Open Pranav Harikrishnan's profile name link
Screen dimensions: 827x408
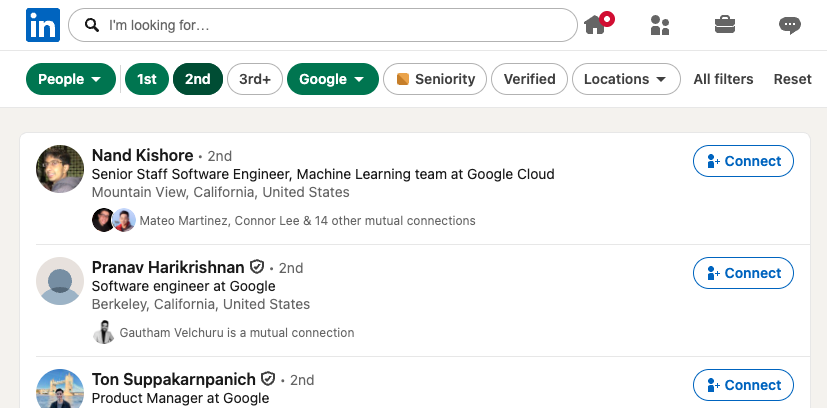[168, 267]
